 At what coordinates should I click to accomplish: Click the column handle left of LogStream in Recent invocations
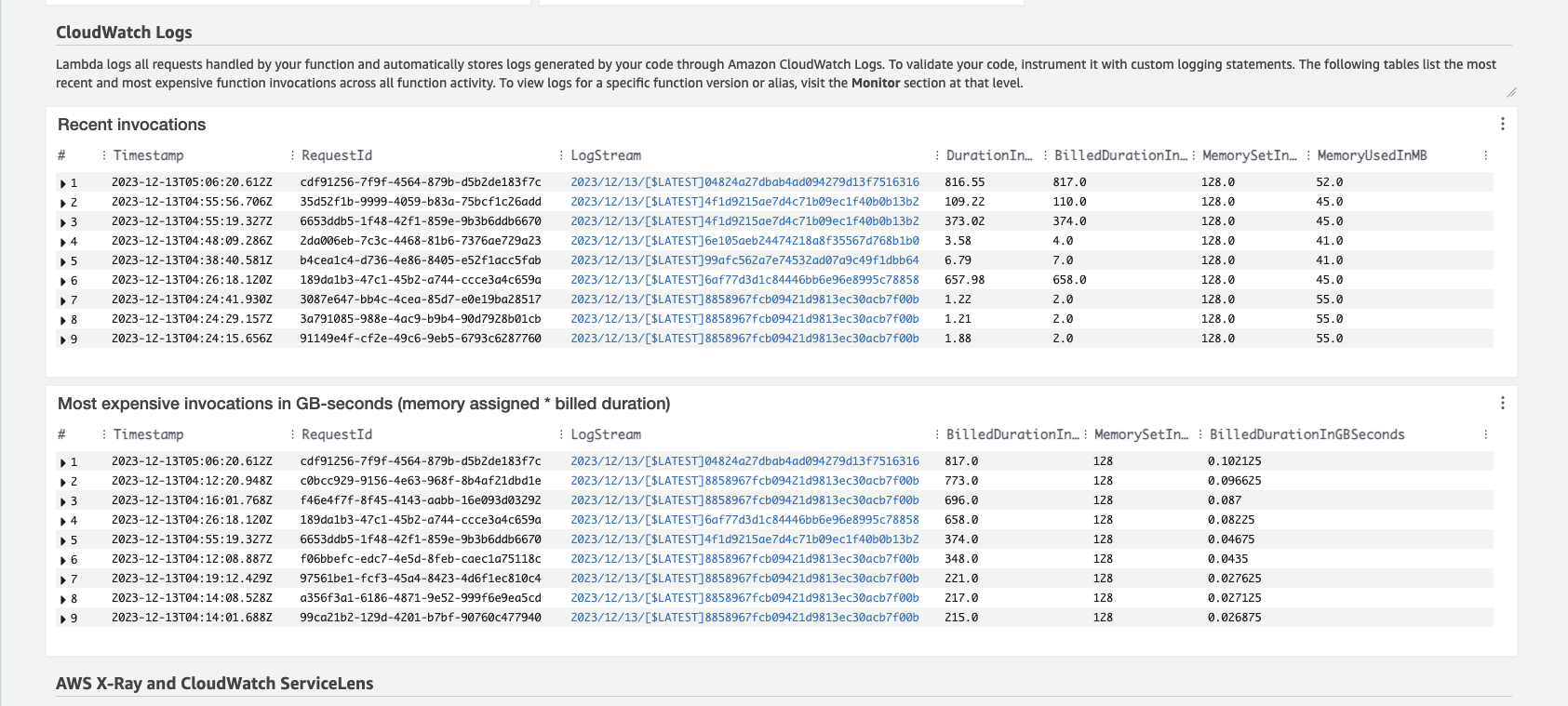(561, 155)
